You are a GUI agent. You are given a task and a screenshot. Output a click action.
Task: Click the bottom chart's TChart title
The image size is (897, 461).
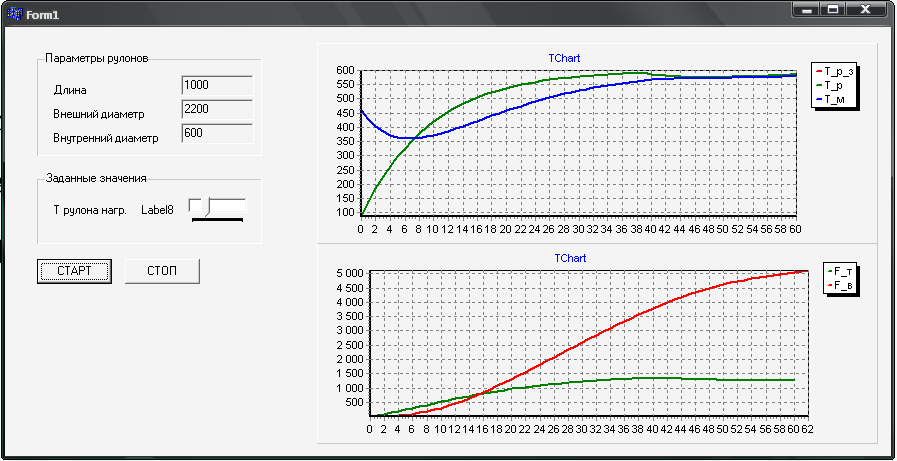pos(570,259)
